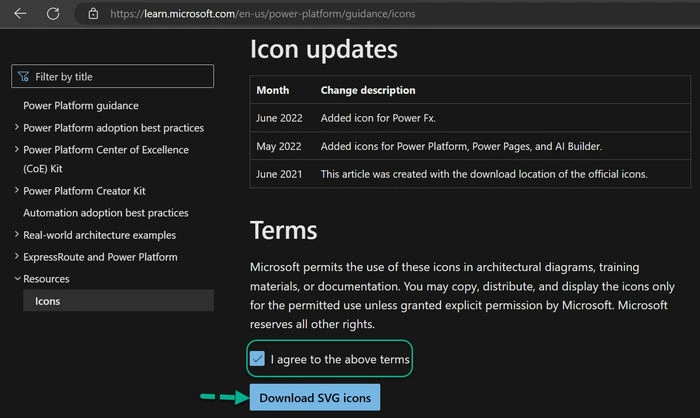Click the site lock icon
The image size is (700, 418).
point(93,14)
